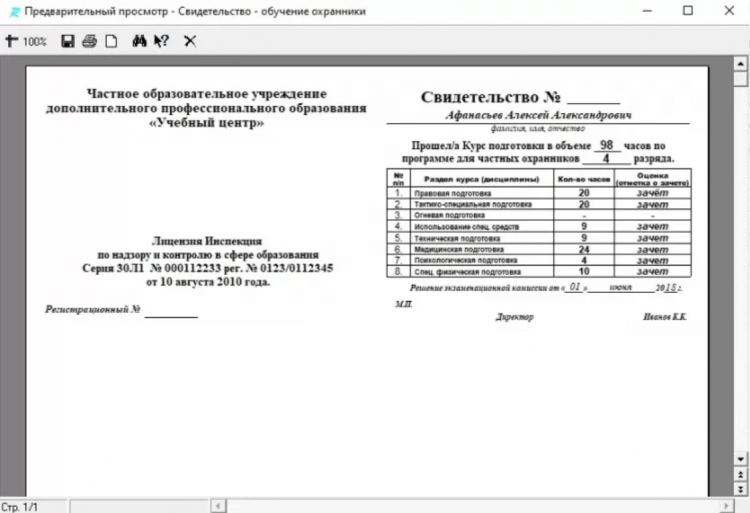Close the preview with the toolbar X icon
Image resolution: width=750 pixels, height=513 pixels.
click(x=190, y=41)
